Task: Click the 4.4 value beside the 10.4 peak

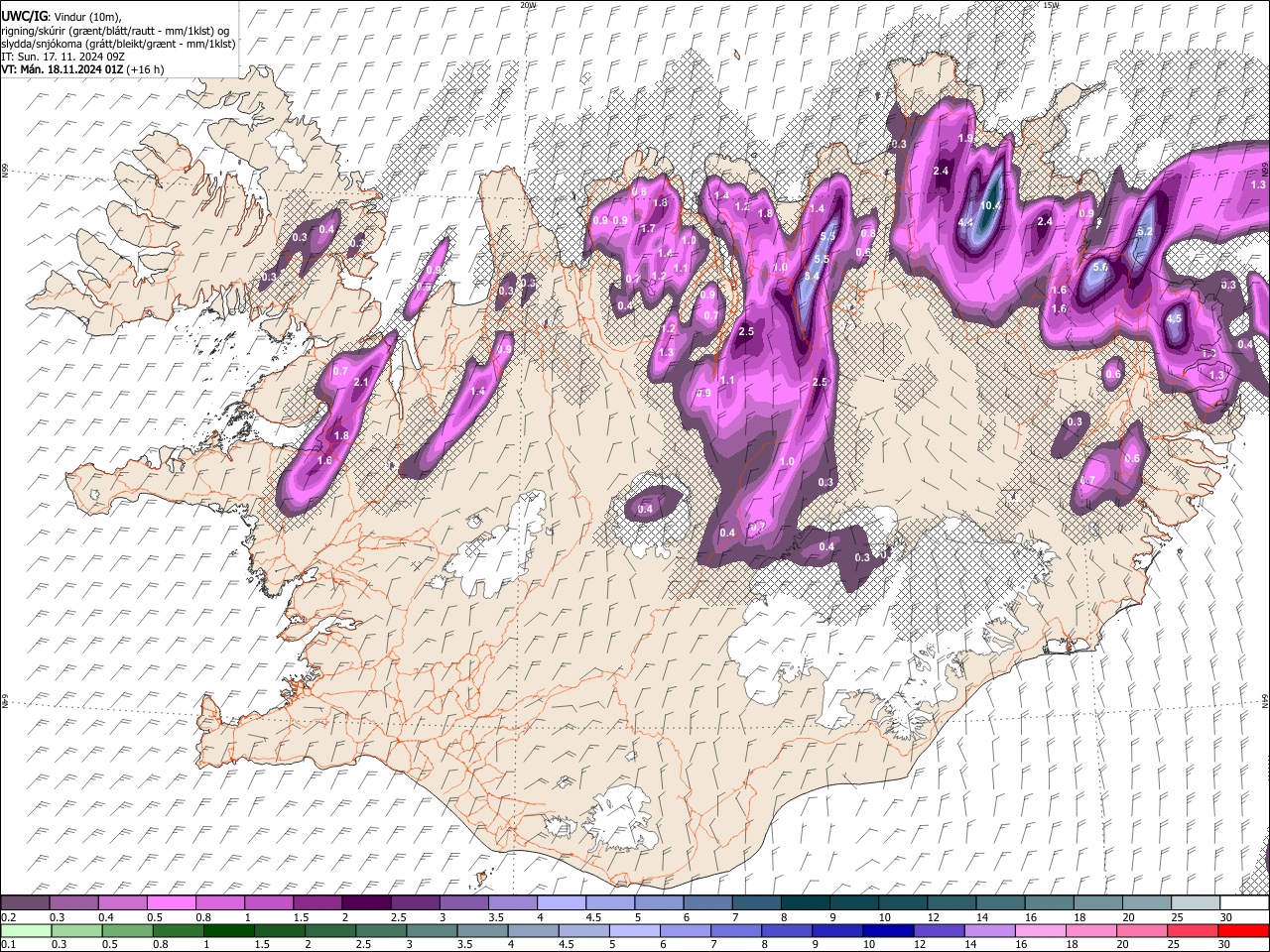Action: [965, 222]
